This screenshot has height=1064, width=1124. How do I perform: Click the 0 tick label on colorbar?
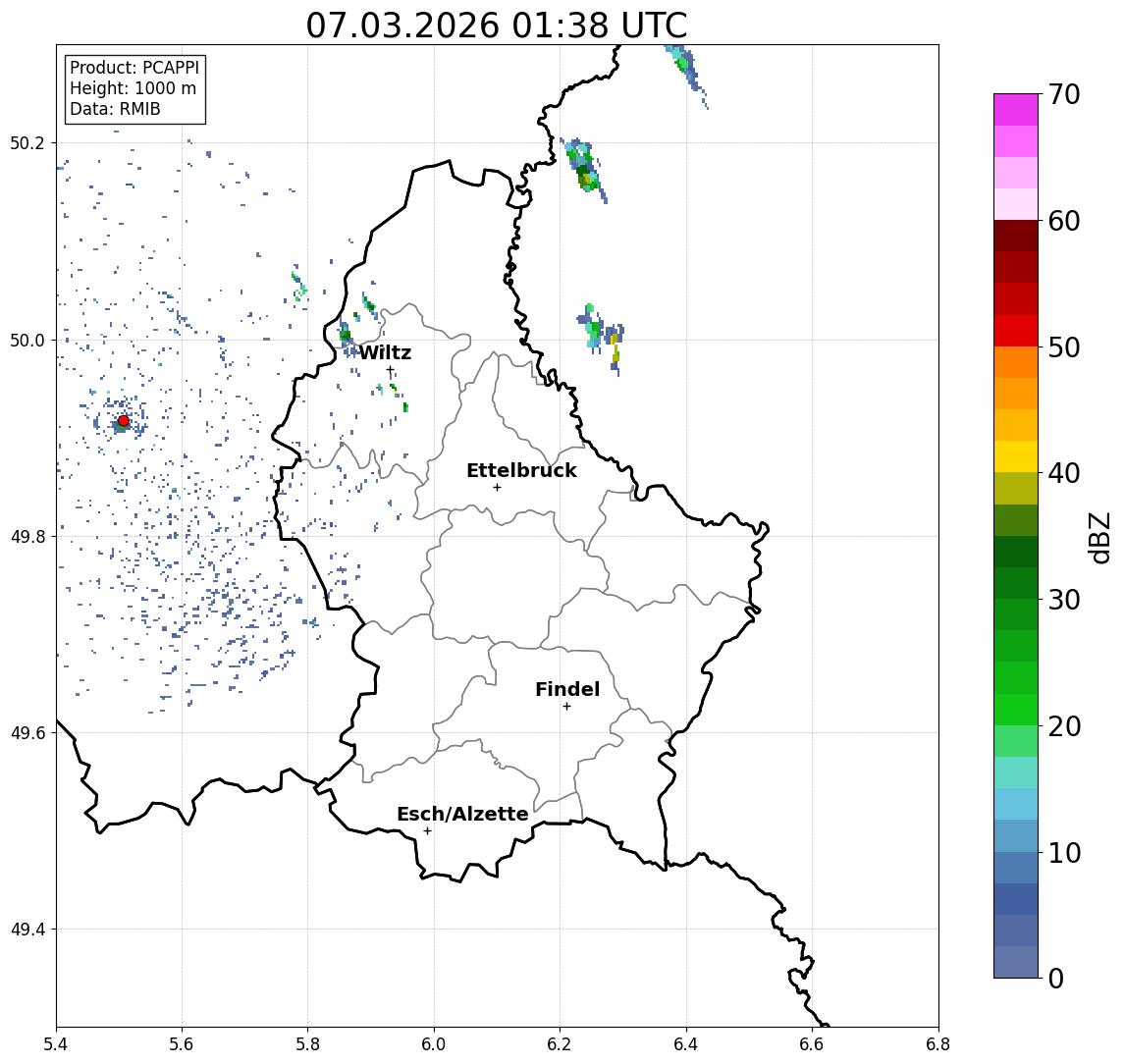(1056, 978)
